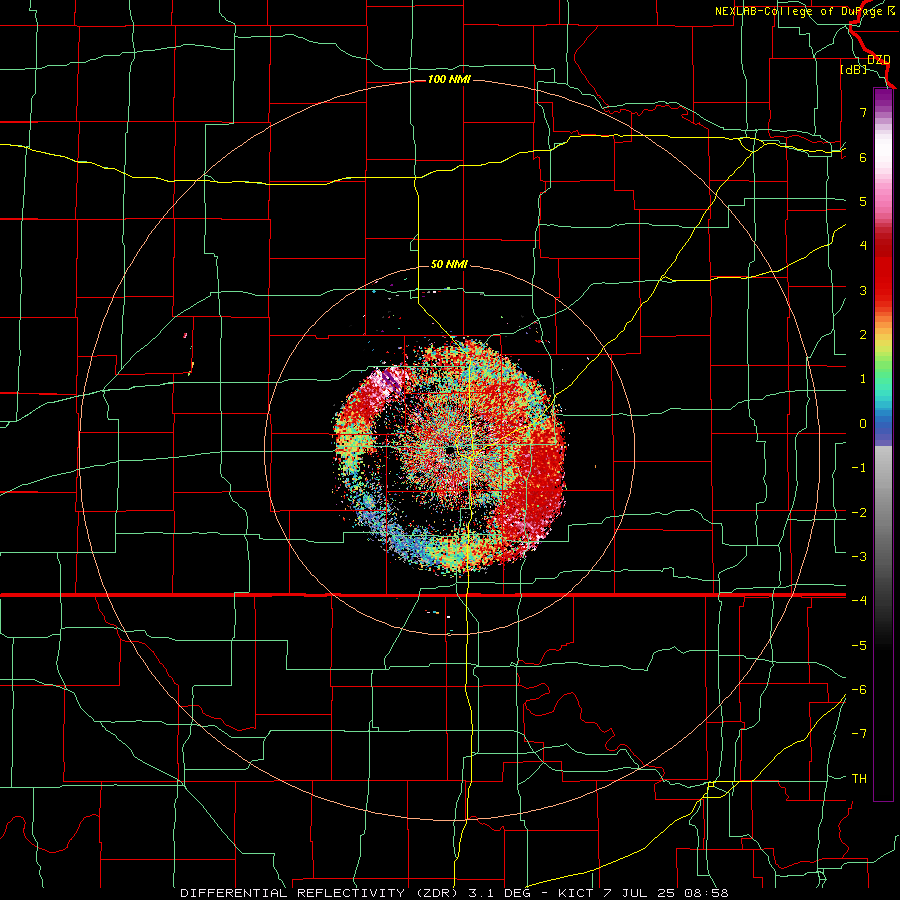Click the 5 value on color scale
900x900 pixels.
pos(863,201)
